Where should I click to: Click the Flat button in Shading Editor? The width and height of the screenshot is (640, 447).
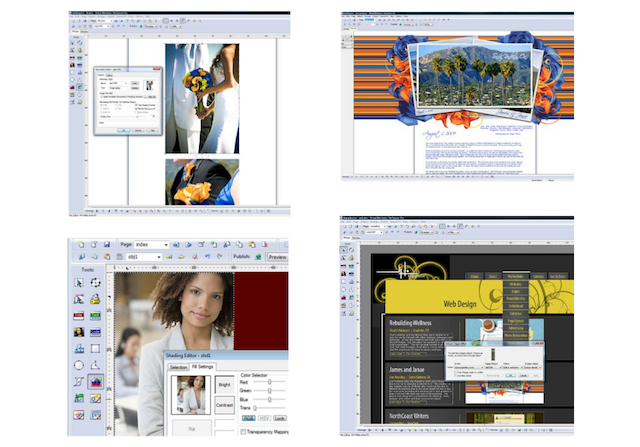[192, 429]
